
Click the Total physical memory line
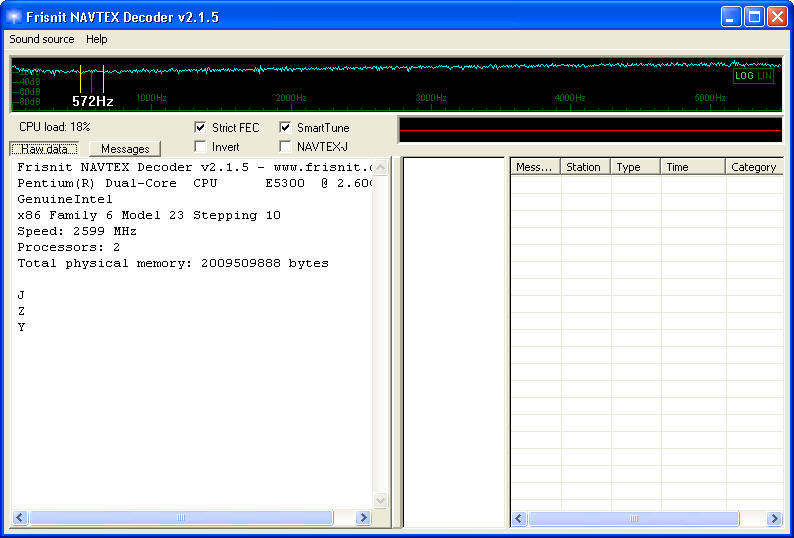click(173, 263)
